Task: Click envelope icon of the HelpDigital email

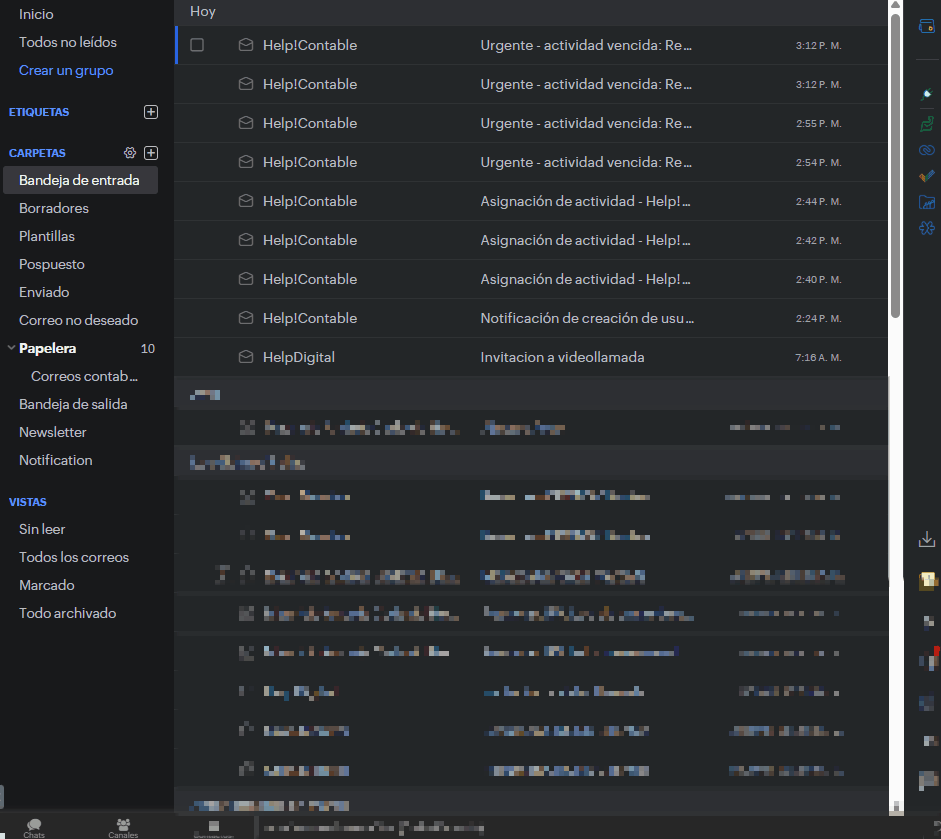Action: [245, 357]
